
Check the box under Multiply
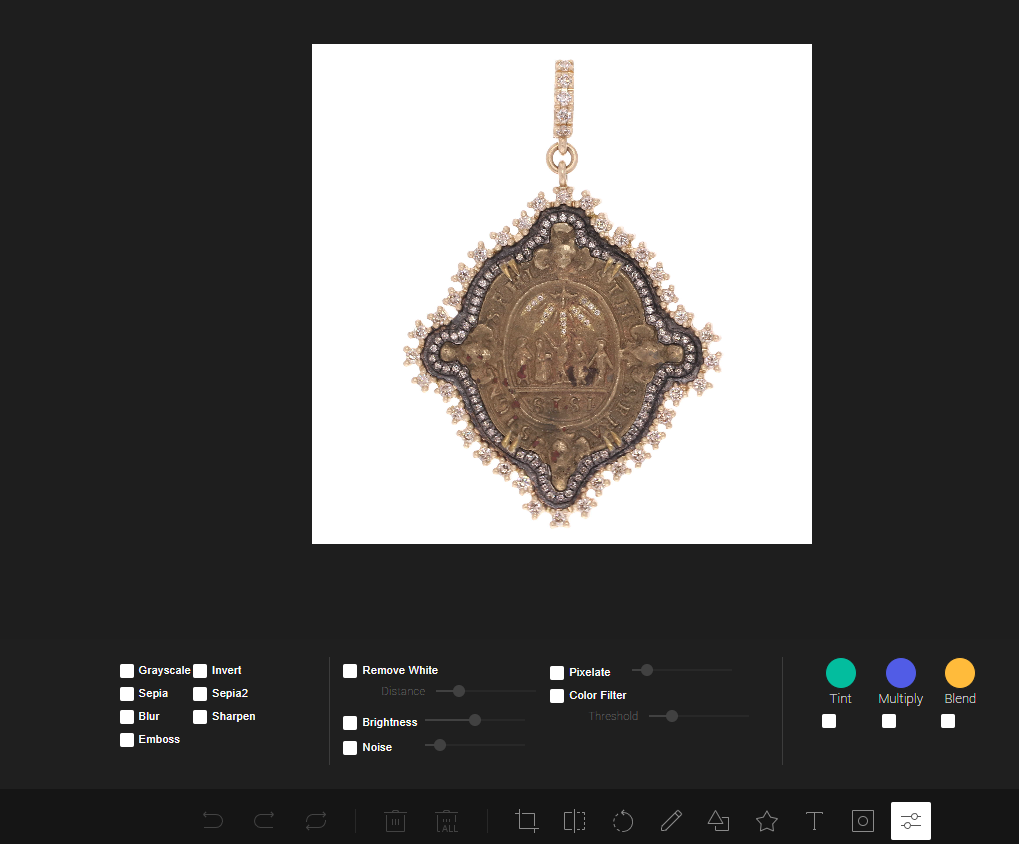889,721
